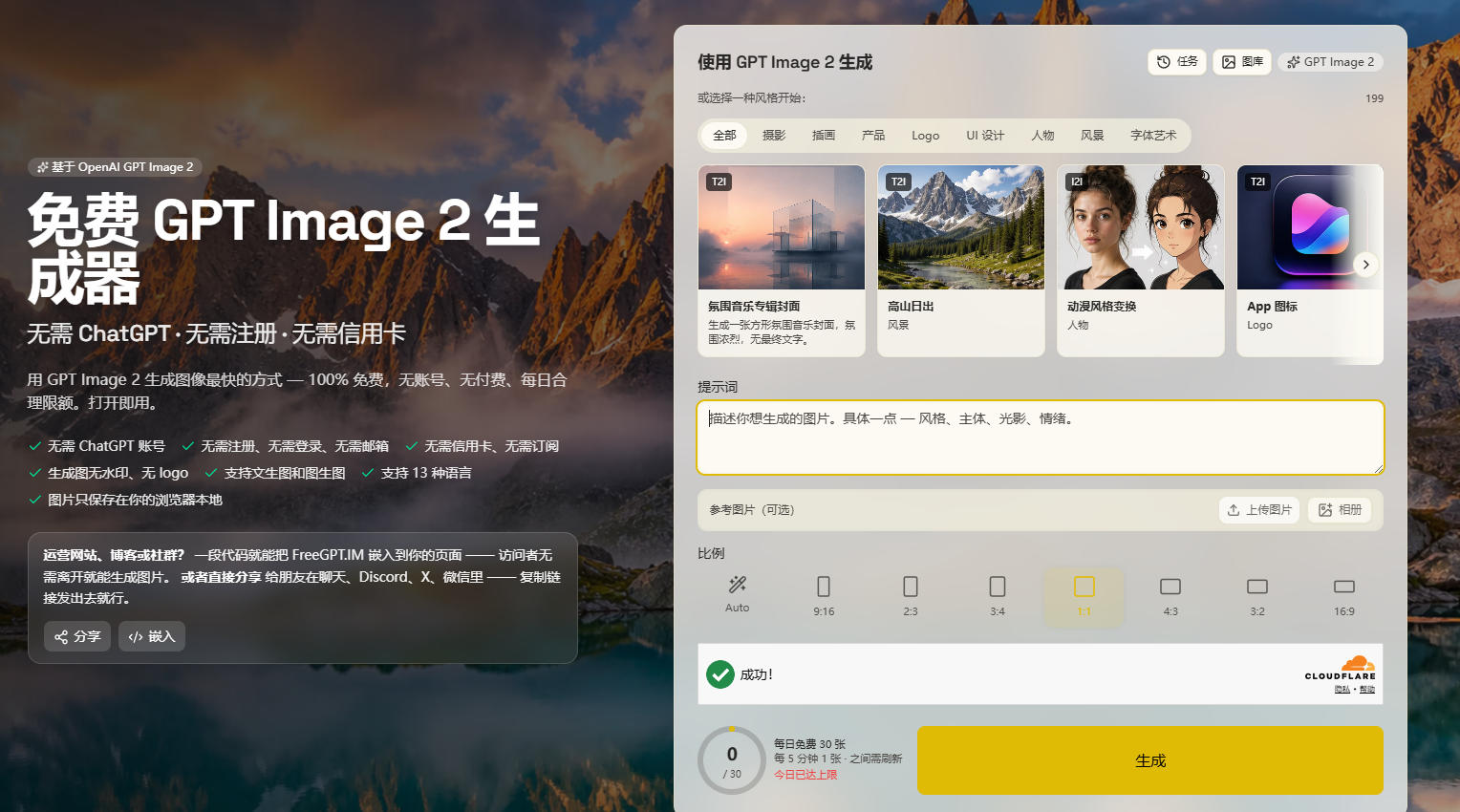Click the yellow 生成 generate button
The width and height of the screenshot is (1460, 812).
click(x=1150, y=760)
